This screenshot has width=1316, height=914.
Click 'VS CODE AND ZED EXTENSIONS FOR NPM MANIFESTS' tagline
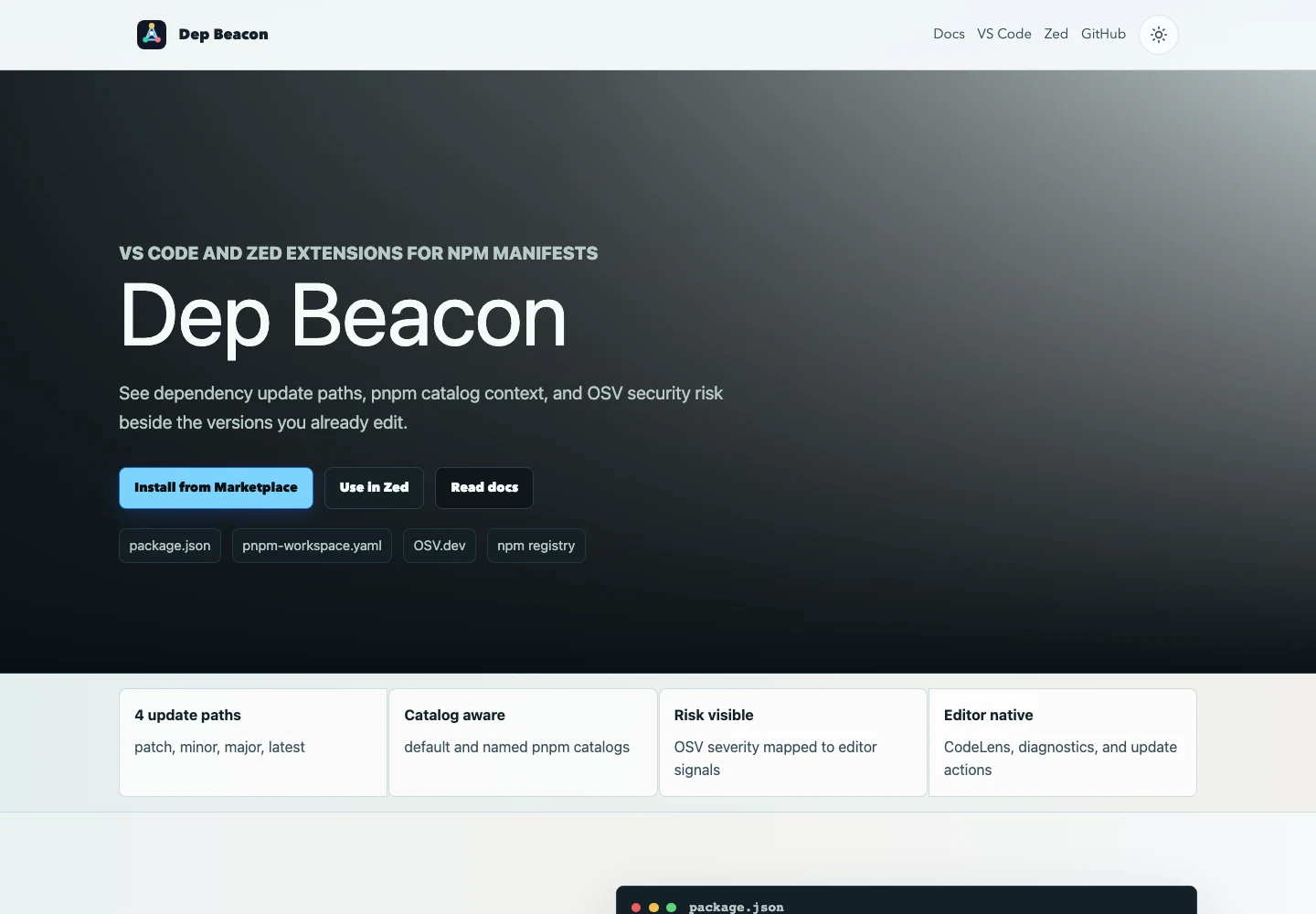coord(358,253)
